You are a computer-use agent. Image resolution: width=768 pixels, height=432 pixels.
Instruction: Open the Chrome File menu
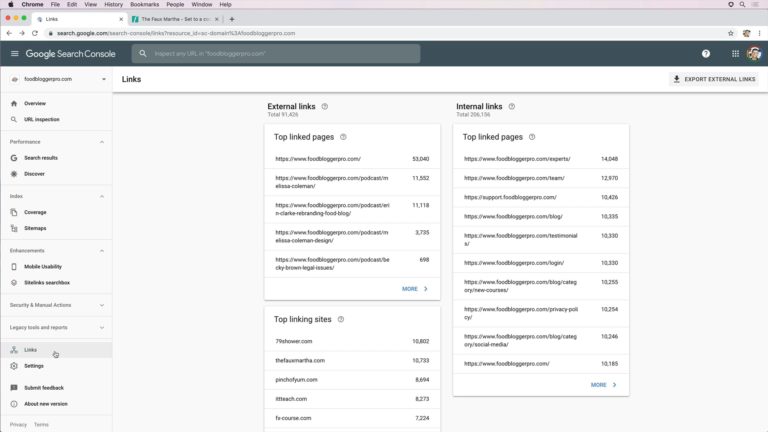point(55,4)
